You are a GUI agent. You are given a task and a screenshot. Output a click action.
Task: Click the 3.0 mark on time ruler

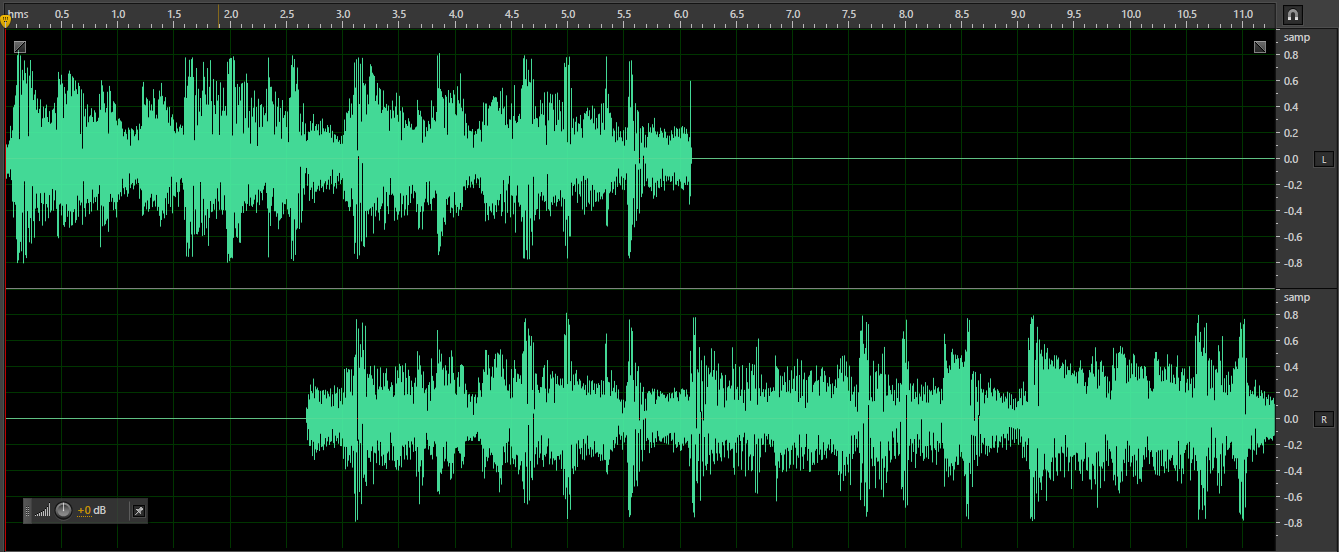pos(343,15)
